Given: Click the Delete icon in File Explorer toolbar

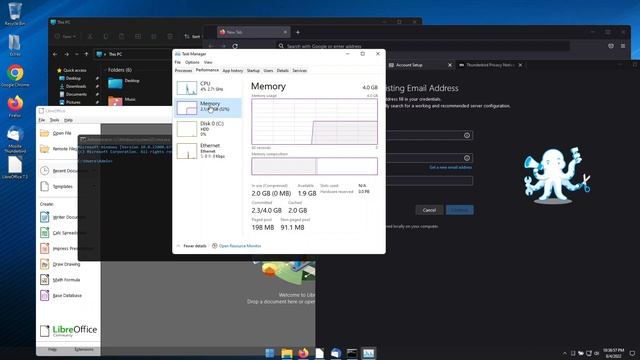Looking at the screenshot, I should click(x=170, y=37).
